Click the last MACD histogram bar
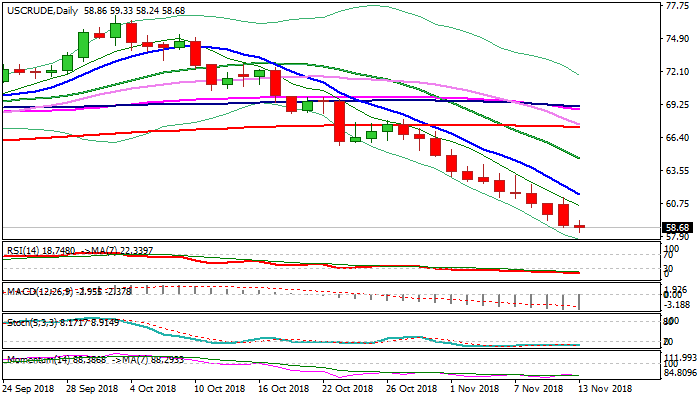The height and width of the screenshot is (400, 700). point(580,301)
